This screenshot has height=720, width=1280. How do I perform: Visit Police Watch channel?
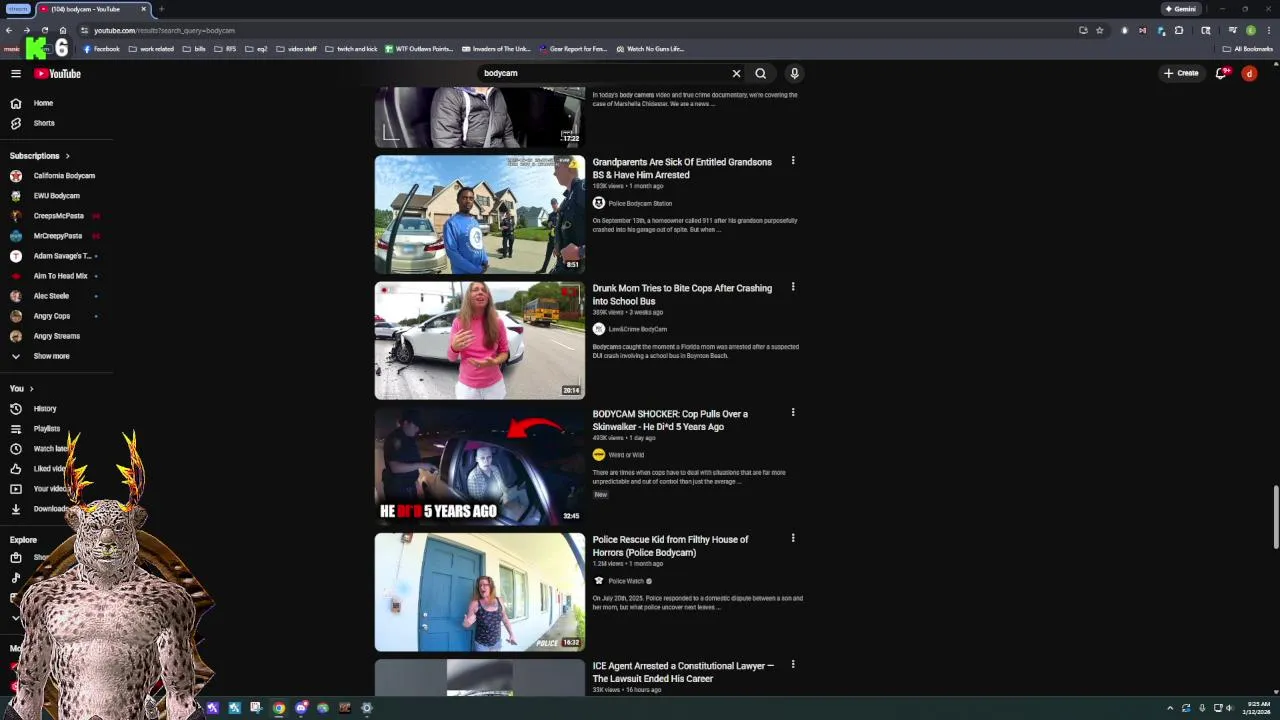pyautogui.click(x=626, y=581)
